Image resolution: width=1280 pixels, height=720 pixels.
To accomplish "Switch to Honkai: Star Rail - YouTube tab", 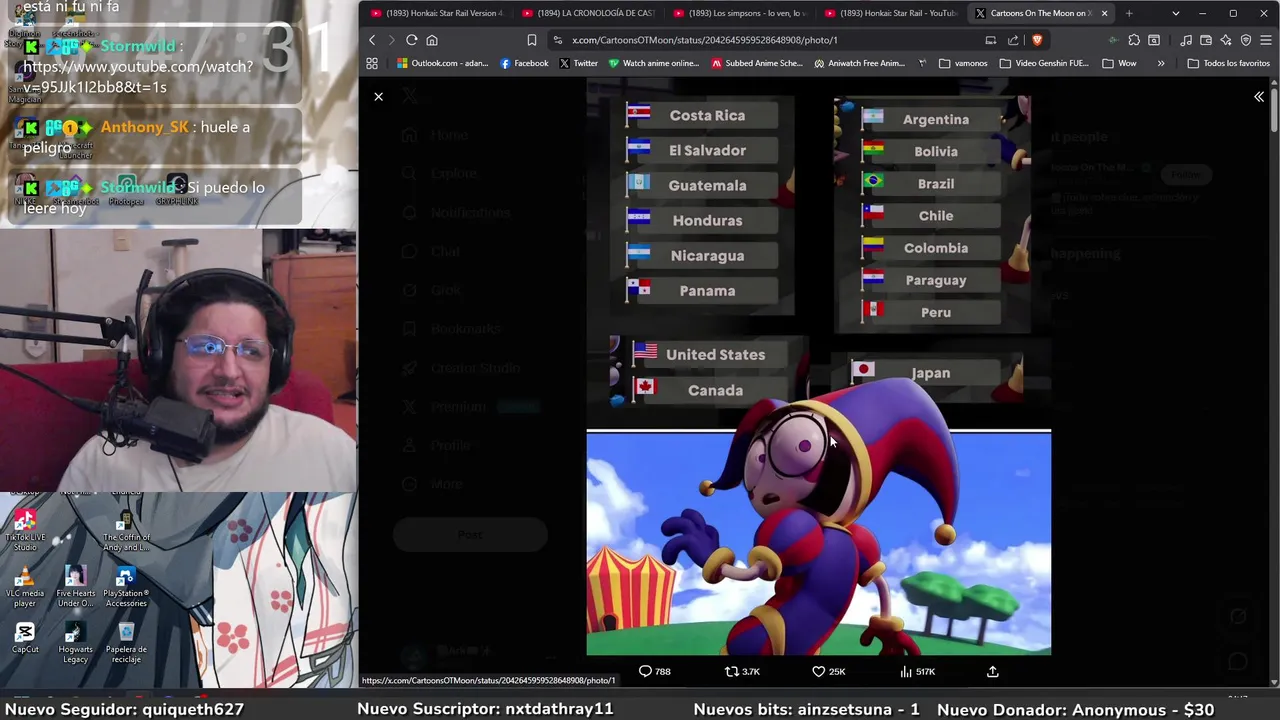I will coord(893,13).
